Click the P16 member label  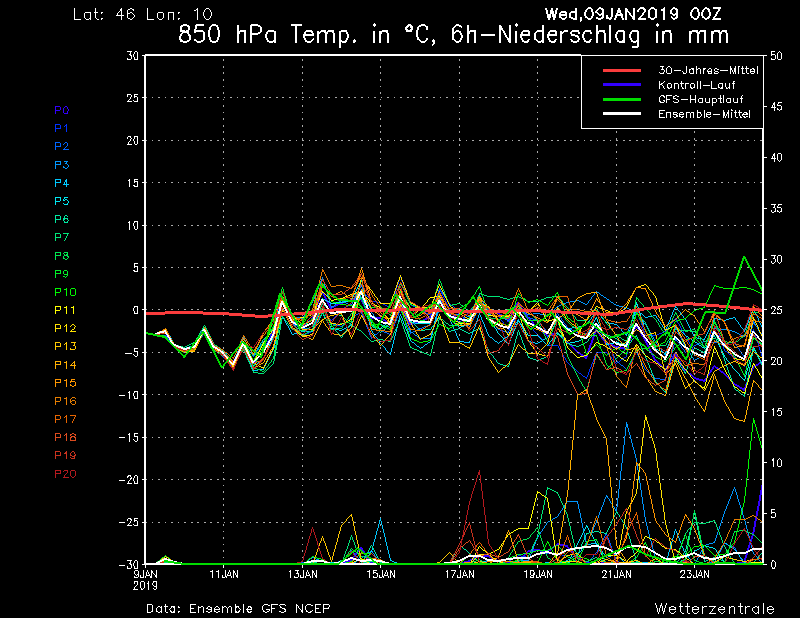(65, 401)
